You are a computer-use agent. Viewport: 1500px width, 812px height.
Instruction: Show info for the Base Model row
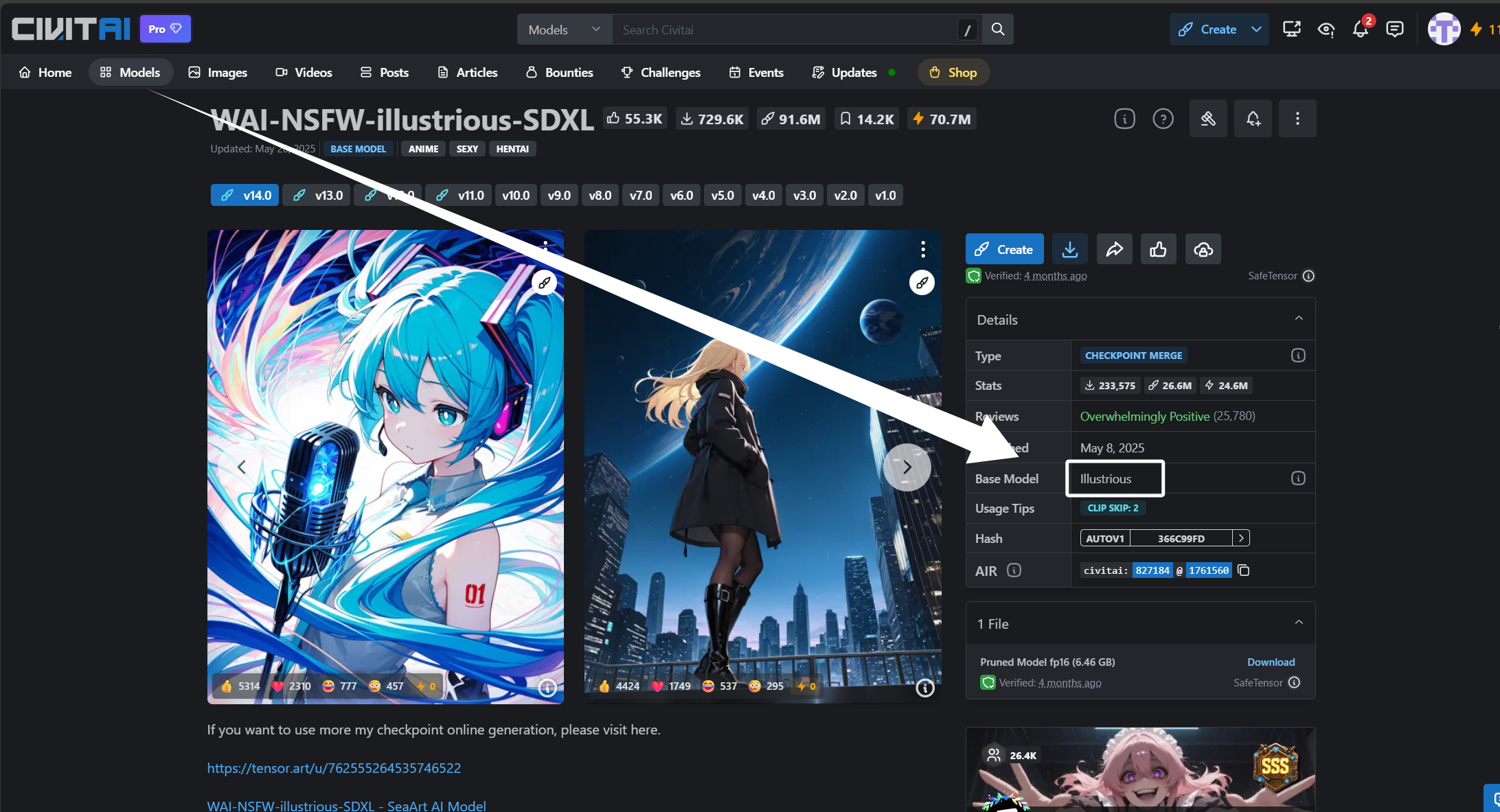(x=1297, y=478)
